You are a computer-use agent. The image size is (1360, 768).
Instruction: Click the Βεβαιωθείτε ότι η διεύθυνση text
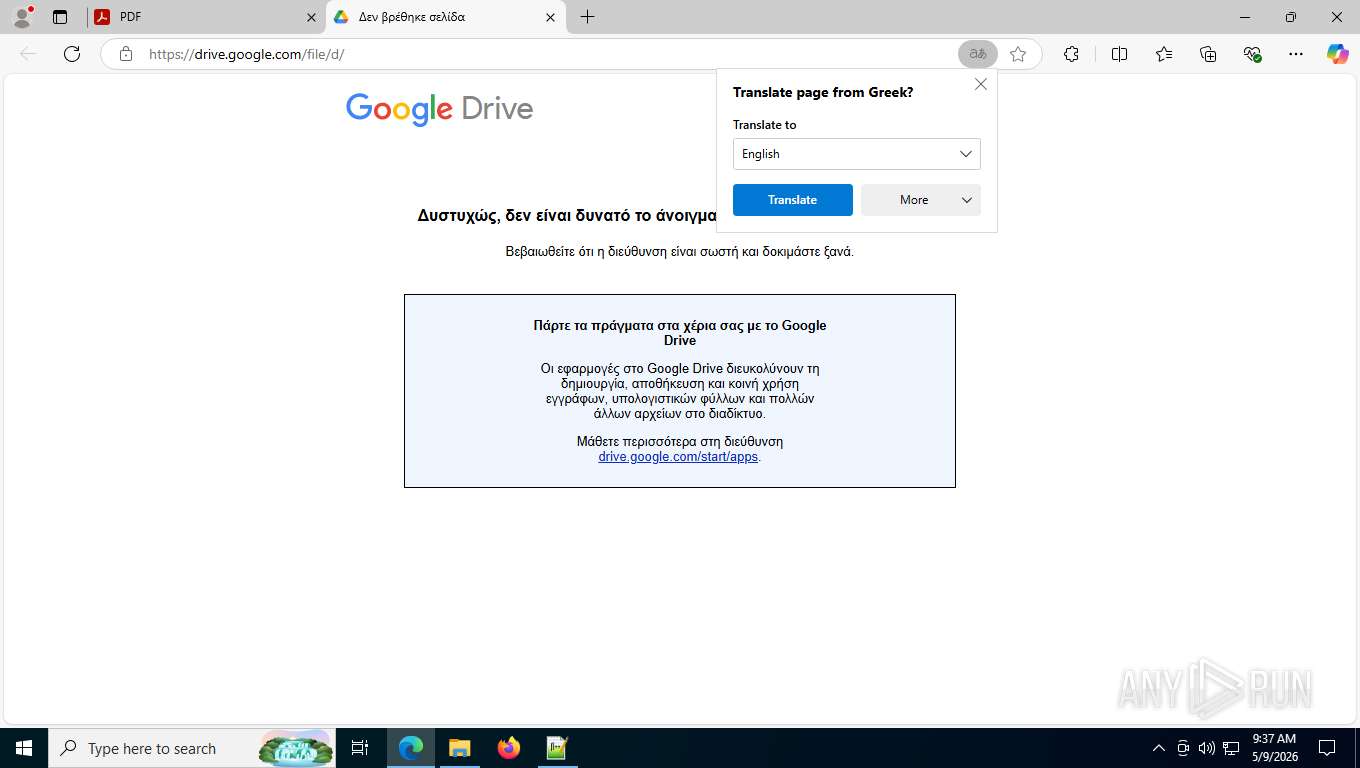(x=680, y=252)
